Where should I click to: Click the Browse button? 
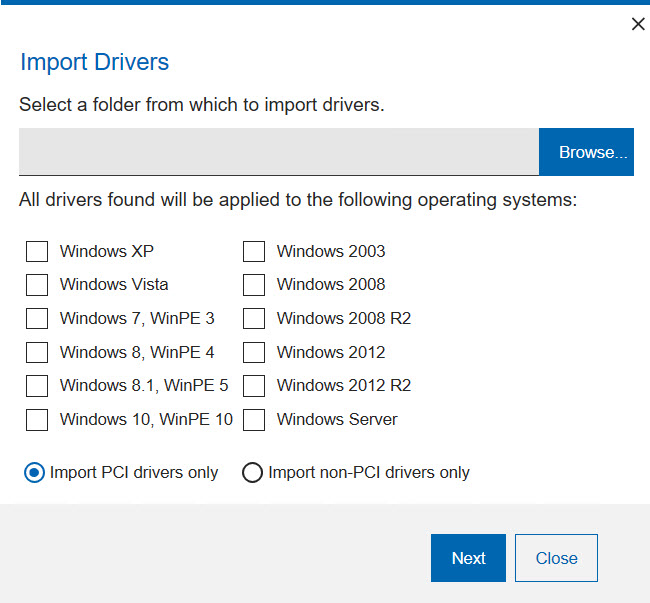coord(586,152)
